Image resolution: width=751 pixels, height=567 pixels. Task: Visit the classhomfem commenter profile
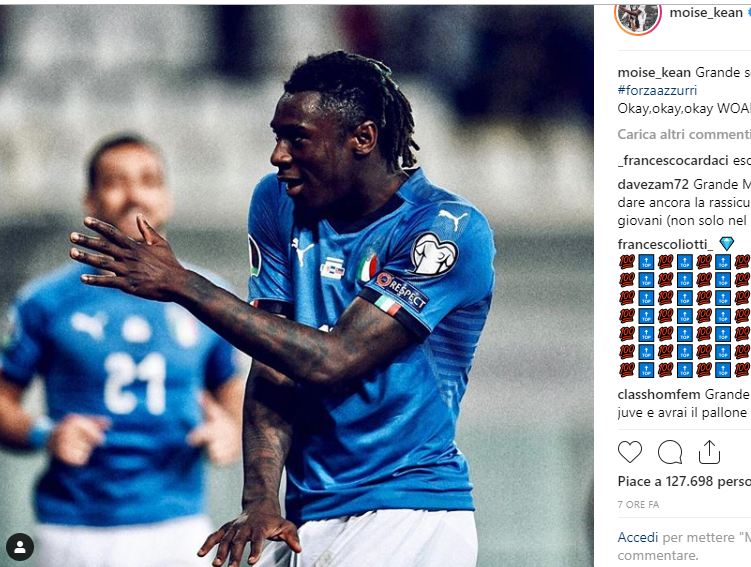coord(659,394)
